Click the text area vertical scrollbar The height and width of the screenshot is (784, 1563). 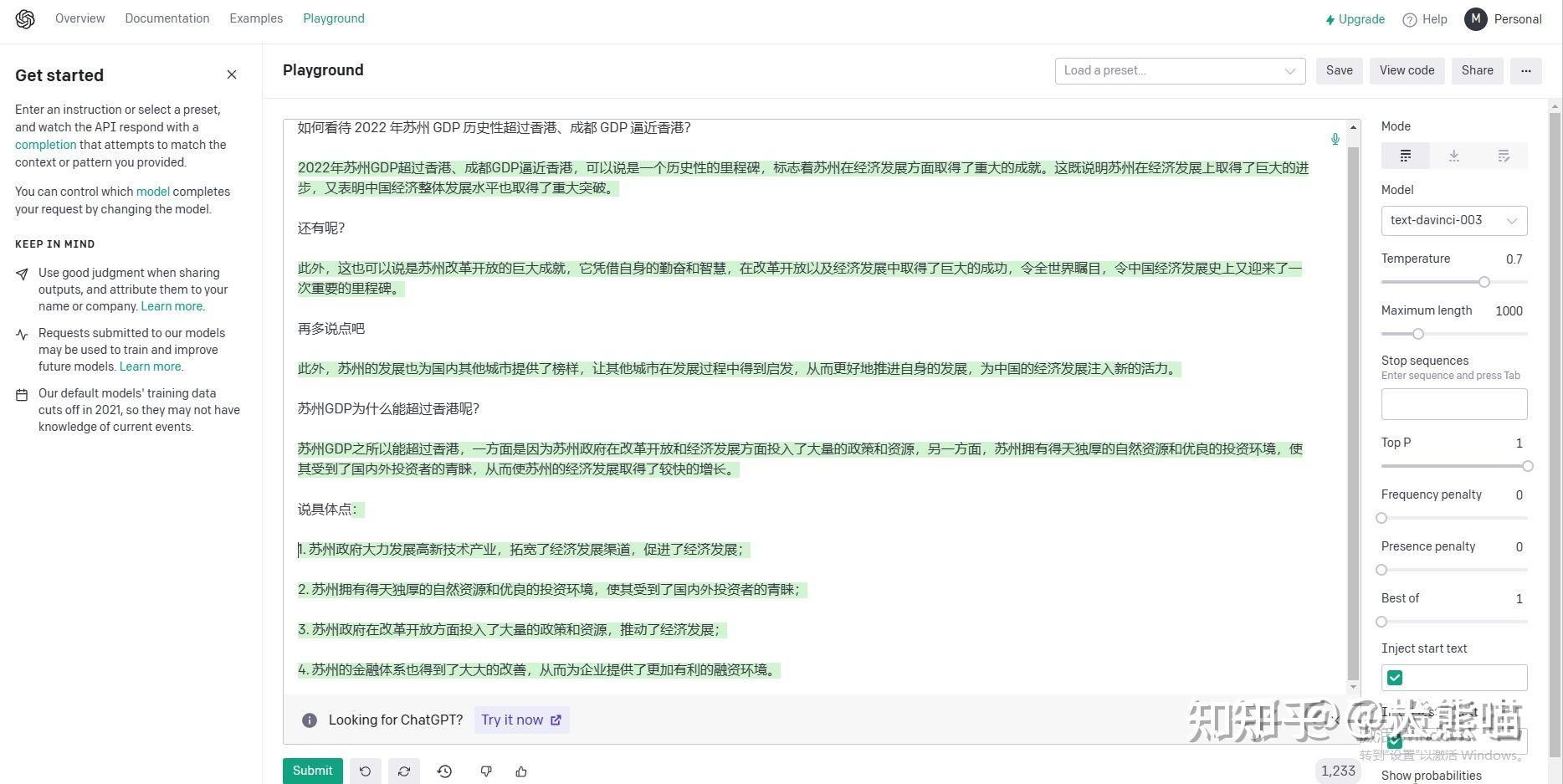(1354, 414)
